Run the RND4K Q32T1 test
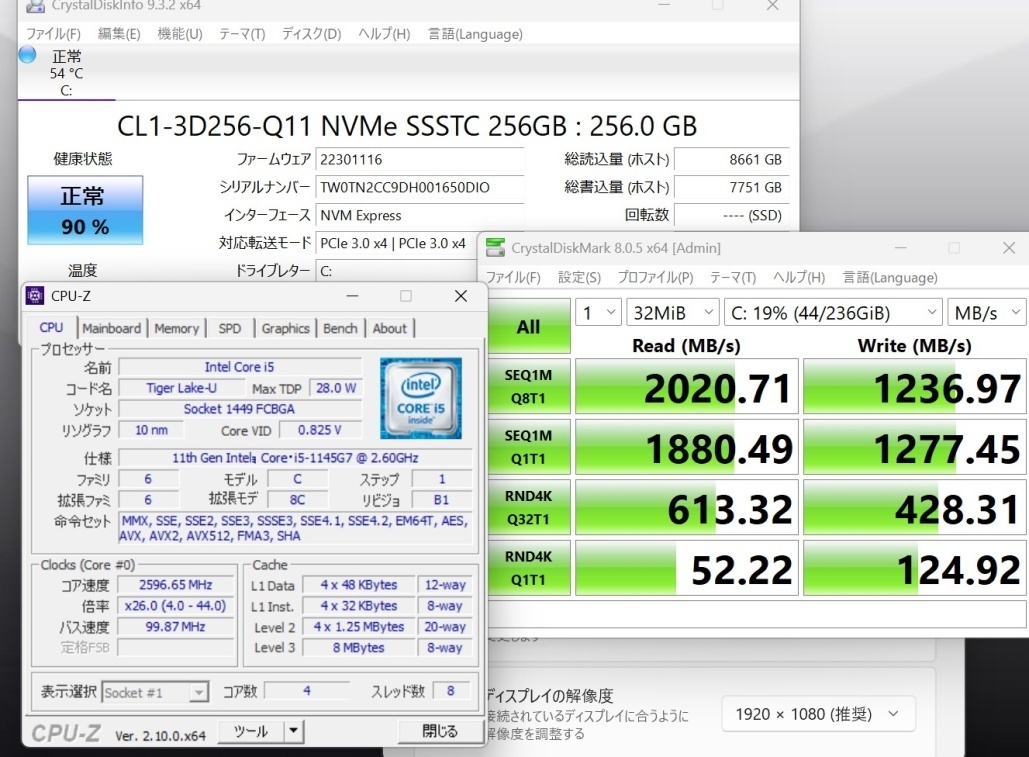Viewport: 1029px width, 757px height. click(x=528, y=507)
